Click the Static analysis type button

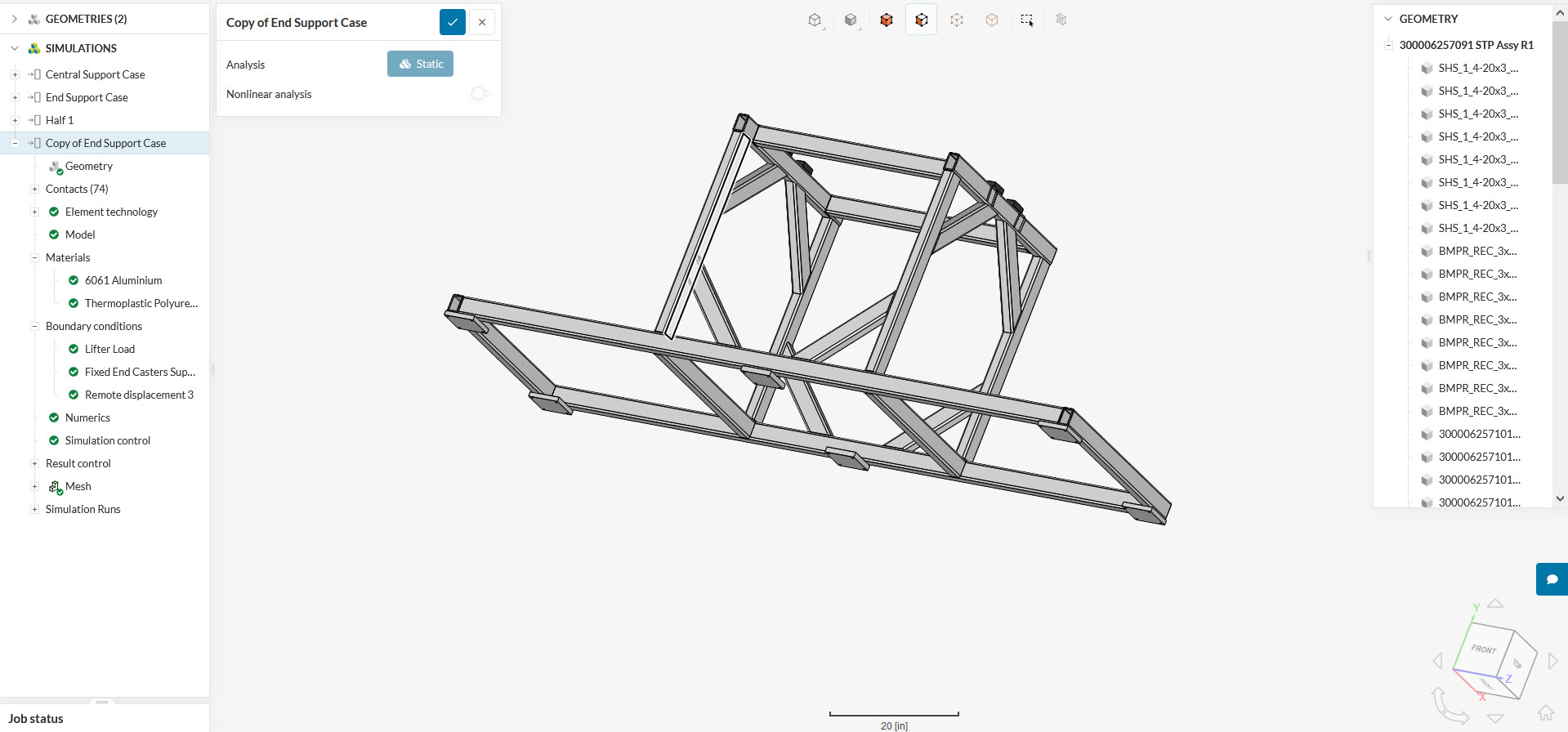tap(420, 64)
